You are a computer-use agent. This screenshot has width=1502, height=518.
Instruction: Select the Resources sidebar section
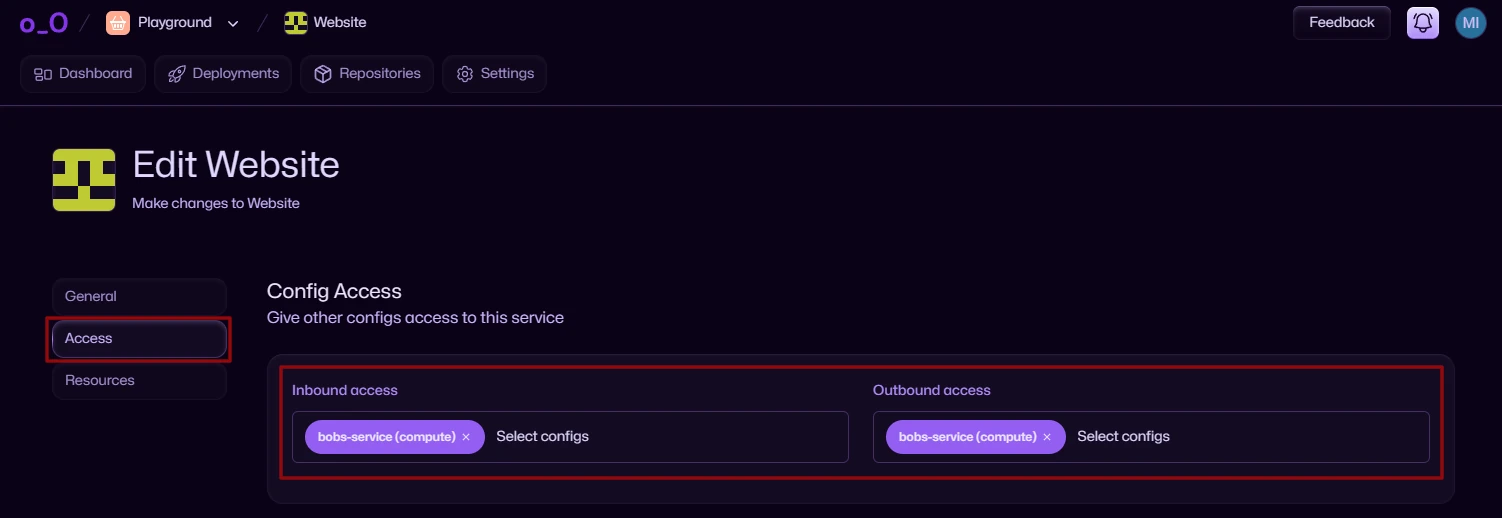[x=140, y=381]
